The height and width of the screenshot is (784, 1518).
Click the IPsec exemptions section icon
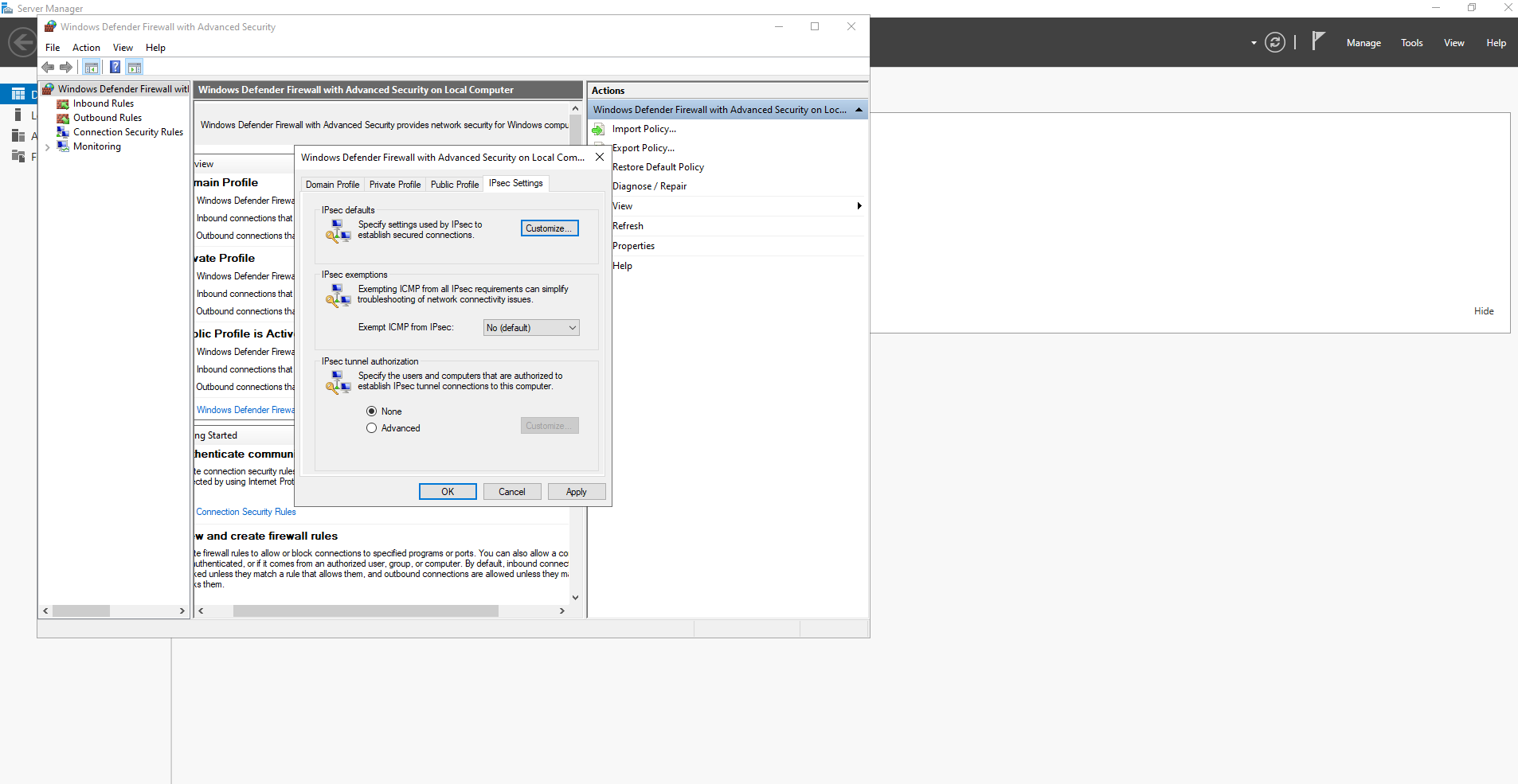(338, 295)
